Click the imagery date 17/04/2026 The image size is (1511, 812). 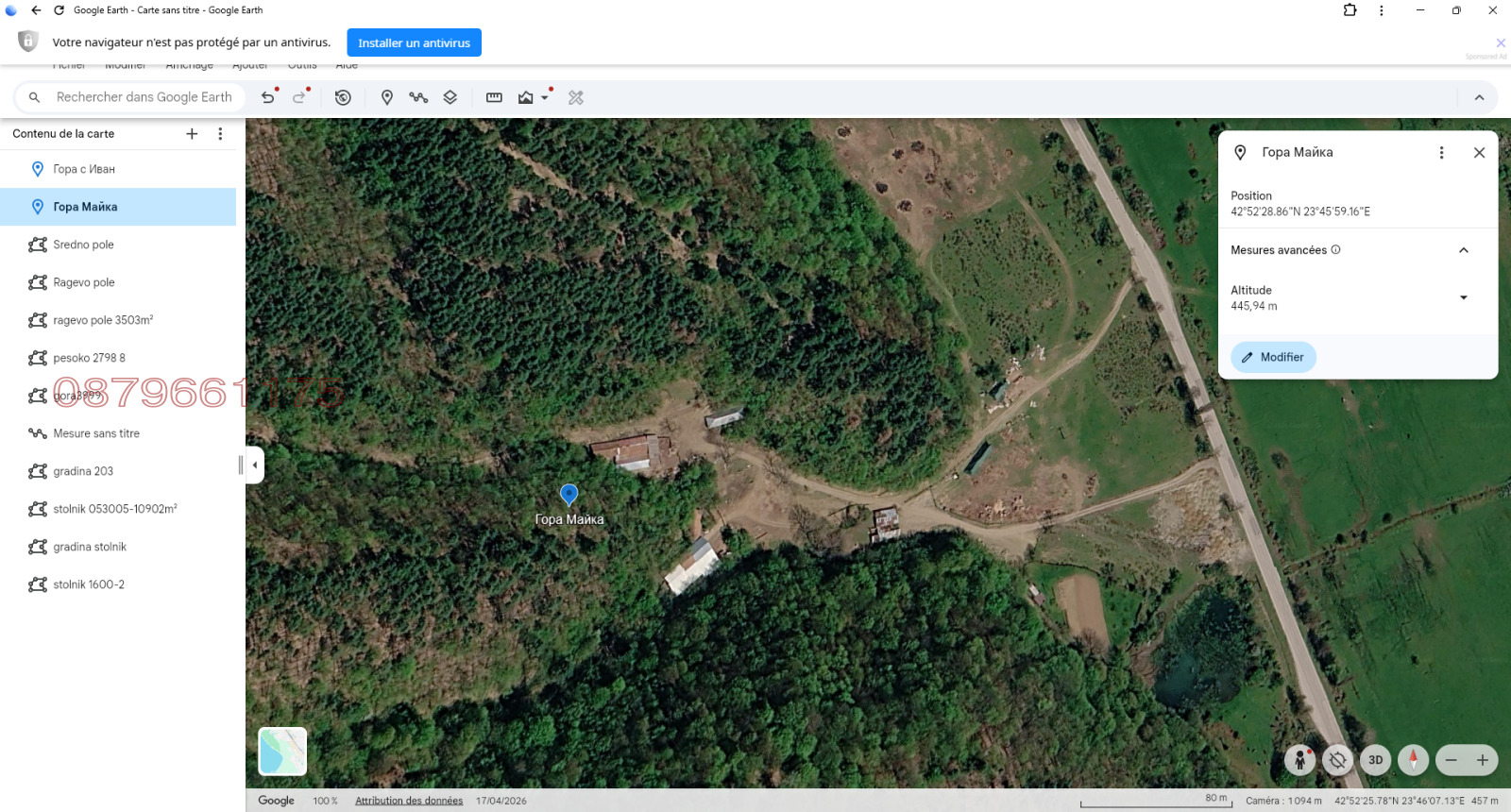[x=501, y=801]
